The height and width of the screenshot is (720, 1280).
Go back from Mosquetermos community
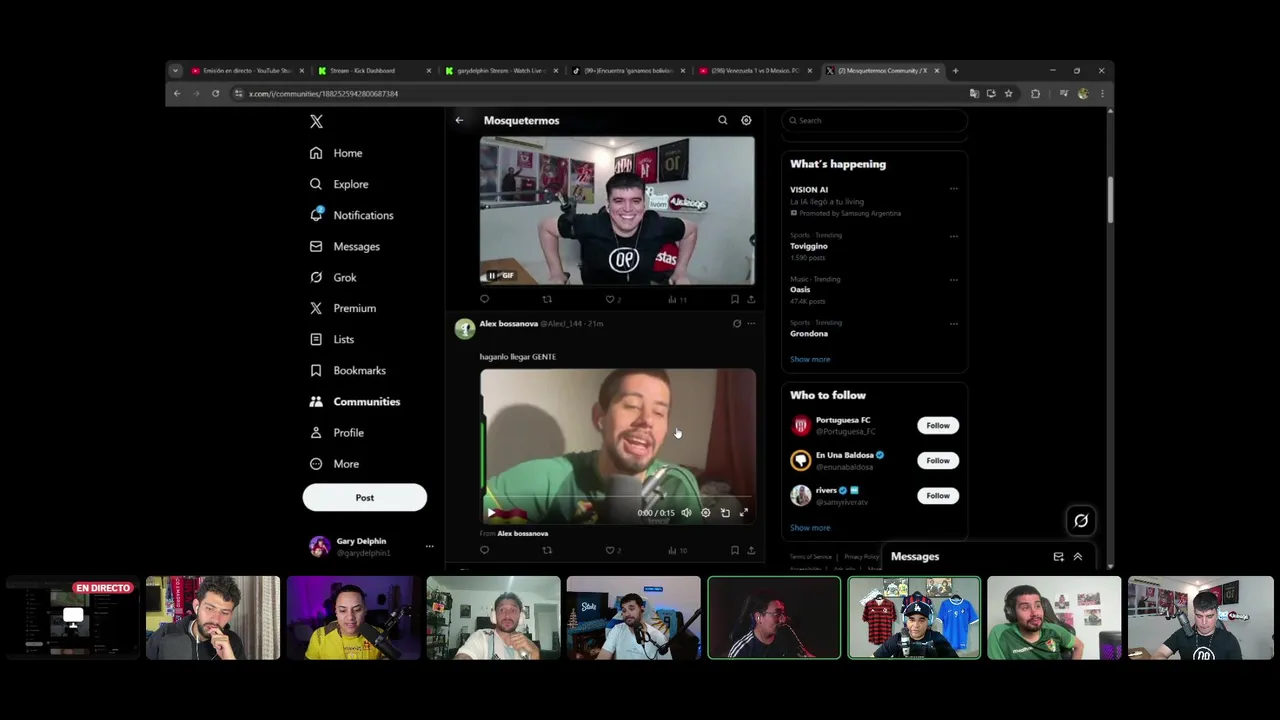tap(459, 120)
